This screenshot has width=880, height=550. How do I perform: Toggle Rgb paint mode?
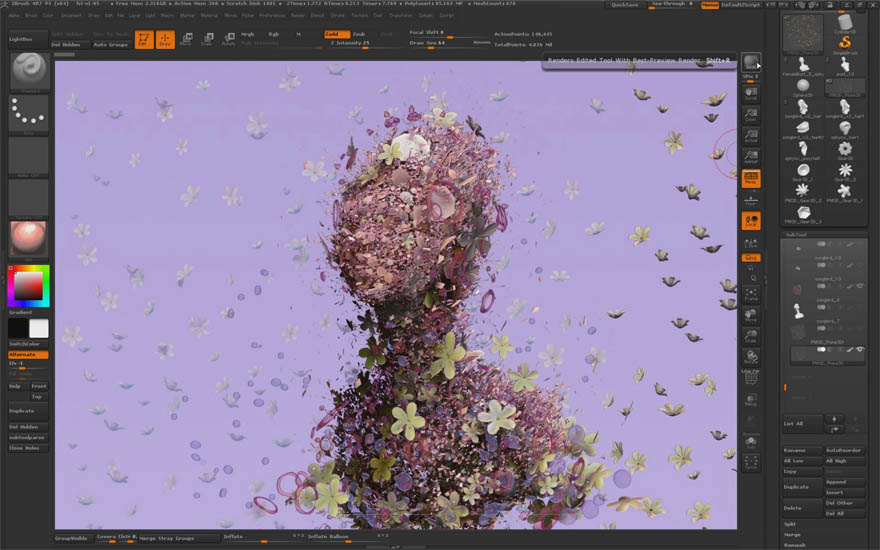coord(273,34)
